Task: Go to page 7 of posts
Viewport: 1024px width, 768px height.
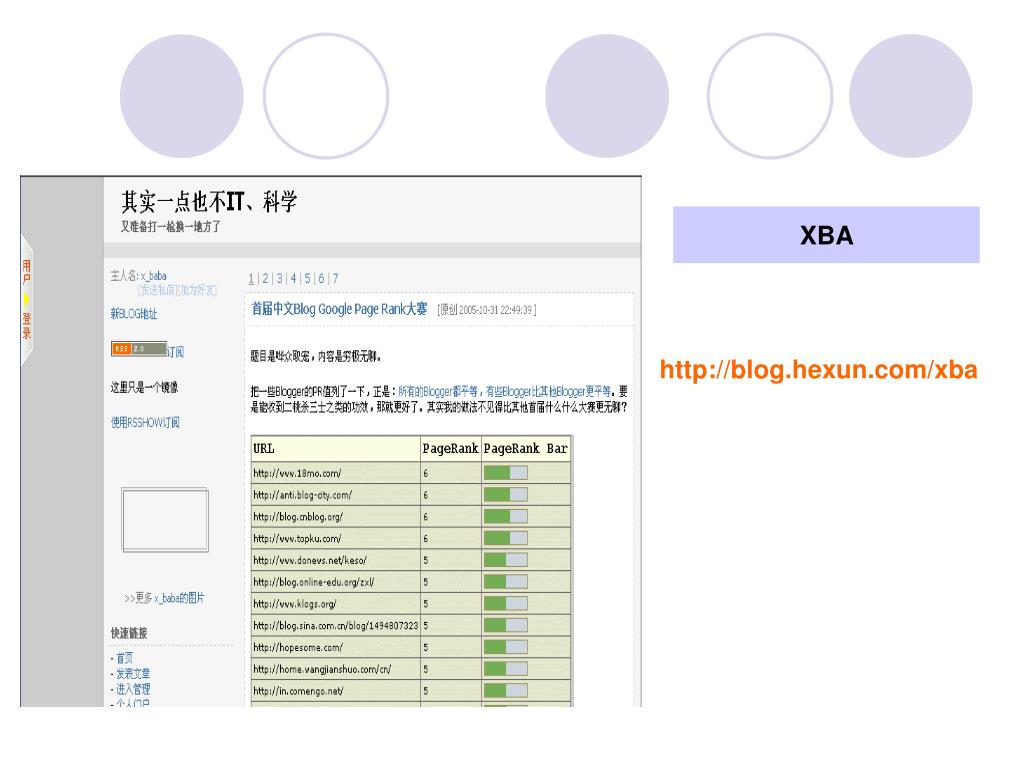Action: click(335, 279)
